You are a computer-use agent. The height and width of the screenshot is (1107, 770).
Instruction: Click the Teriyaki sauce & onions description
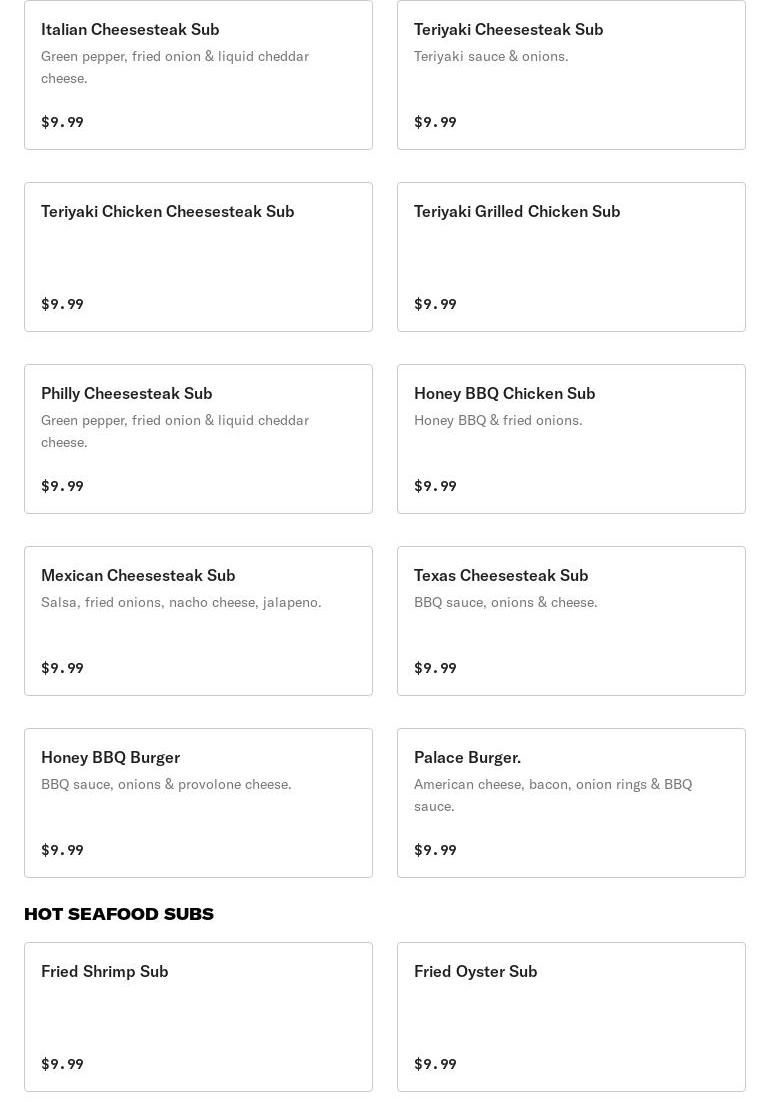[491, 56]
